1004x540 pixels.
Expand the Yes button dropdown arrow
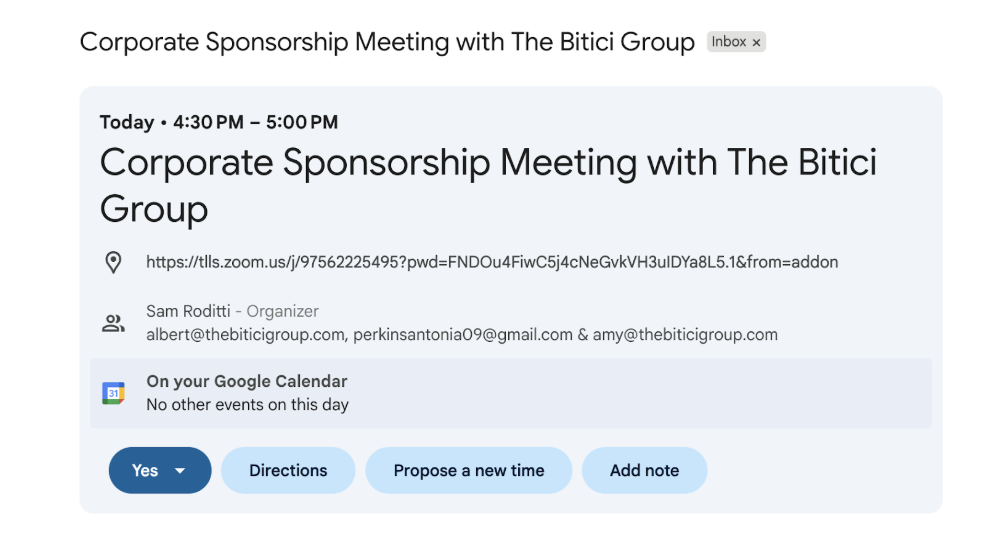[181, 471]
